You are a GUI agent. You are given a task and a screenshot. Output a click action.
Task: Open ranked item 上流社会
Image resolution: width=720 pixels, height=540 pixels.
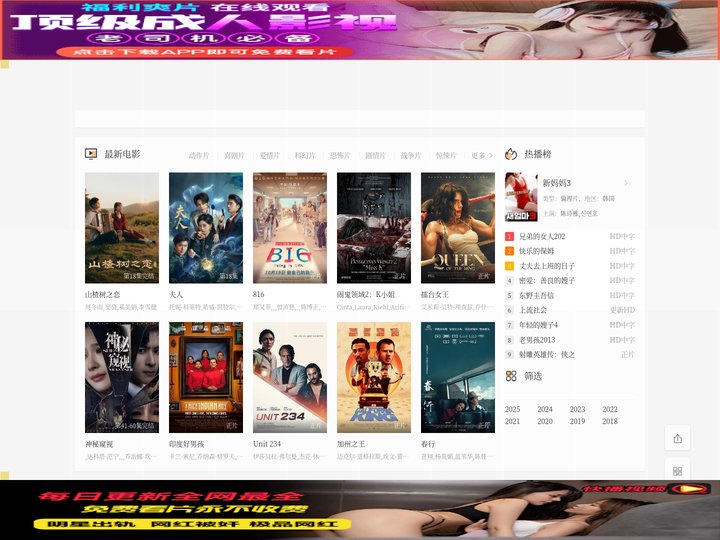533,310
